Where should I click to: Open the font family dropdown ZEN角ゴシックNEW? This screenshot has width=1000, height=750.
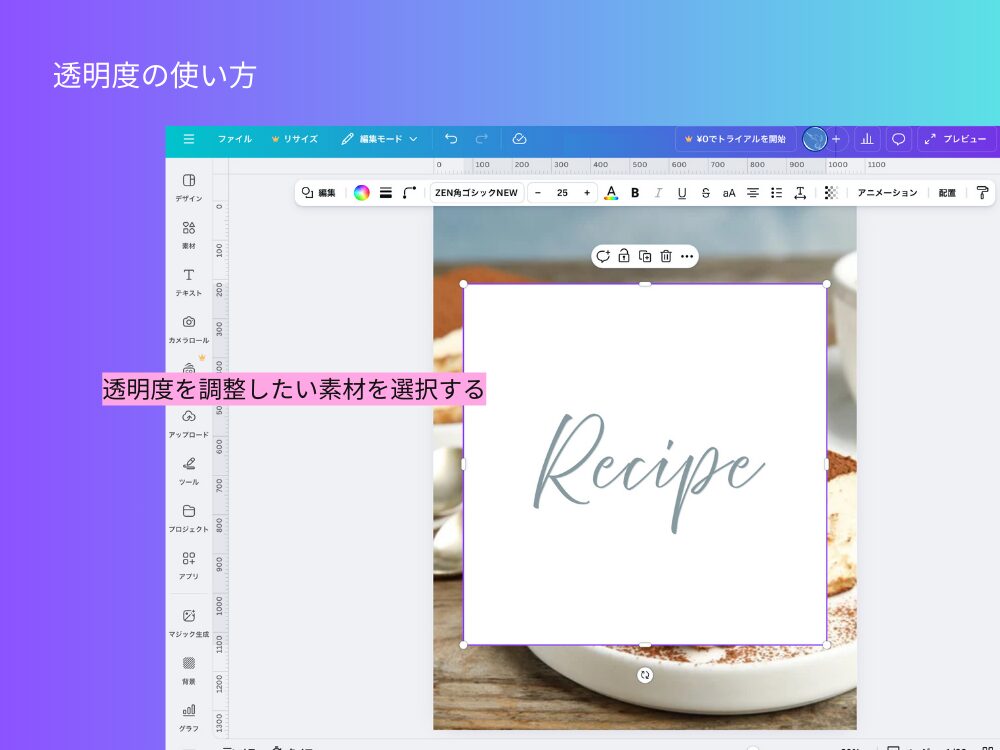474,192
